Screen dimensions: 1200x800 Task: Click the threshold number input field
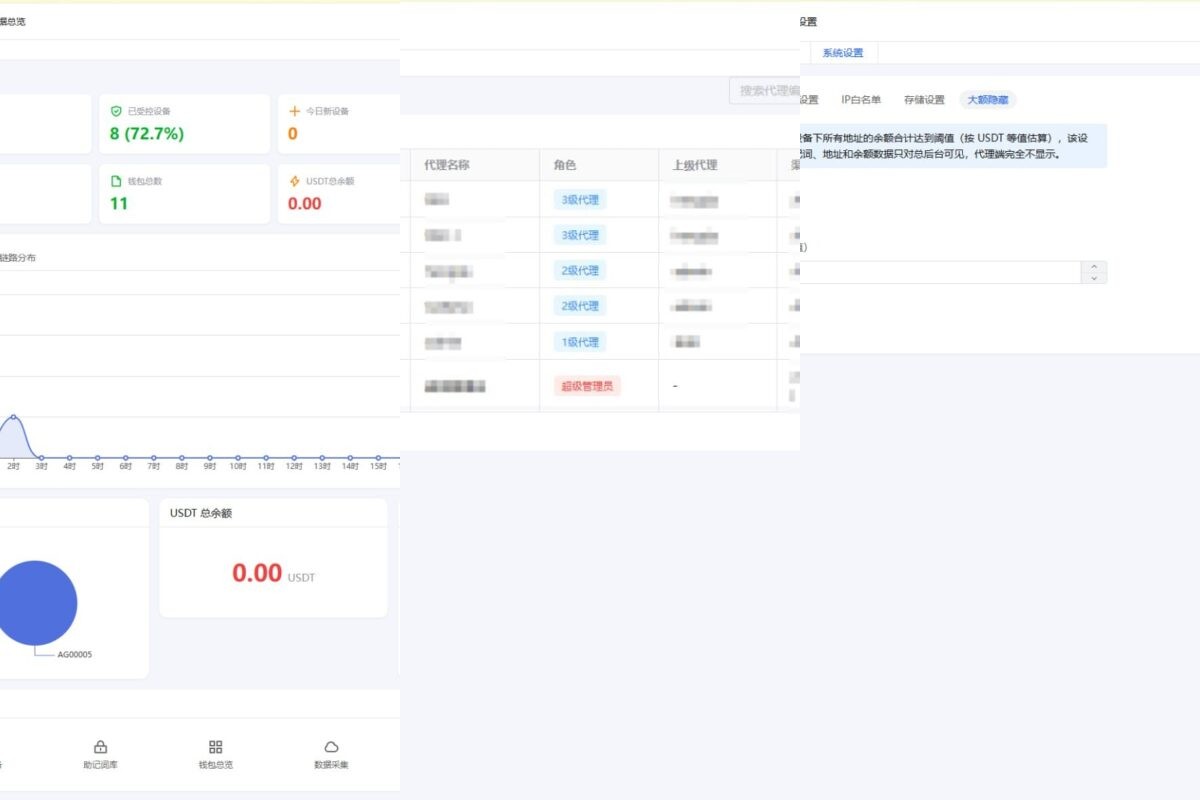(x=940, y=272)
